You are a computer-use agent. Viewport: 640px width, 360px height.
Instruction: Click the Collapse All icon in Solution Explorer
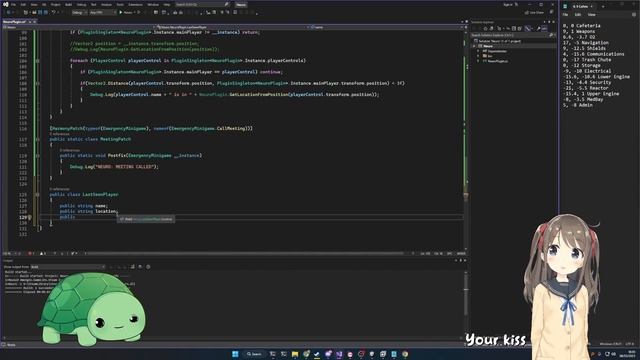(514, 29)
